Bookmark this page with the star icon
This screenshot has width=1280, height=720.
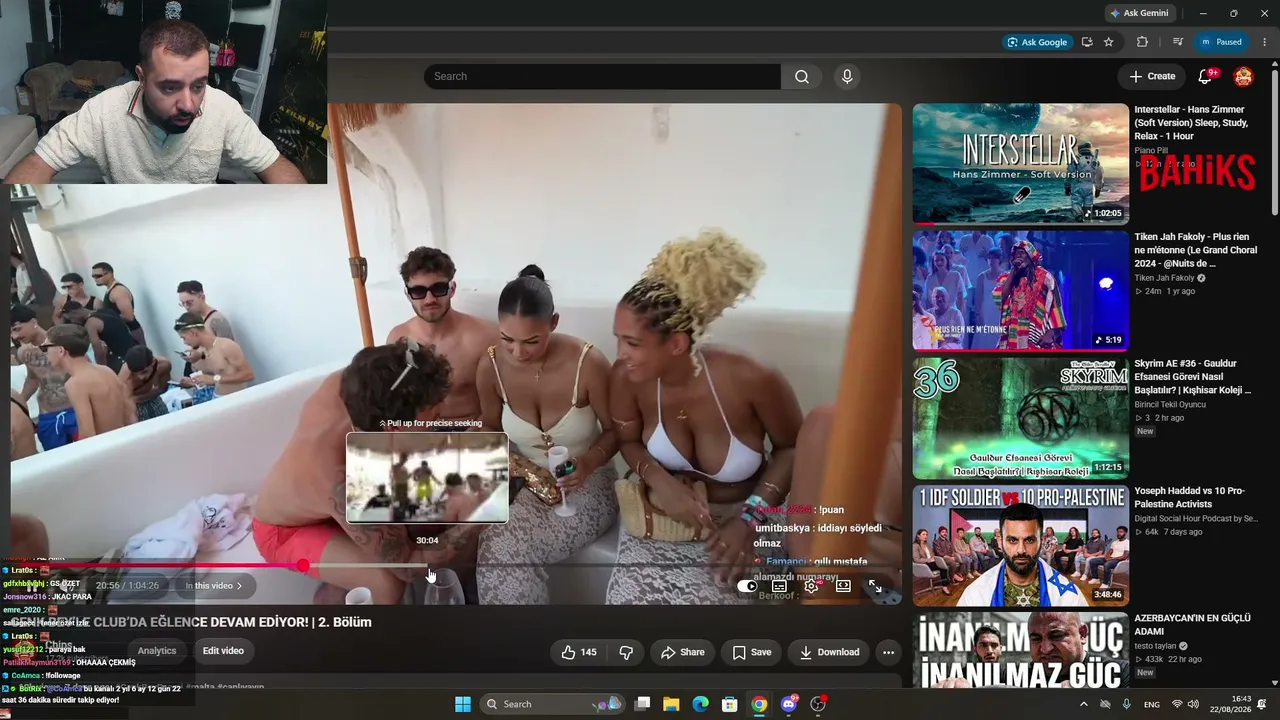pos(1109,42)
